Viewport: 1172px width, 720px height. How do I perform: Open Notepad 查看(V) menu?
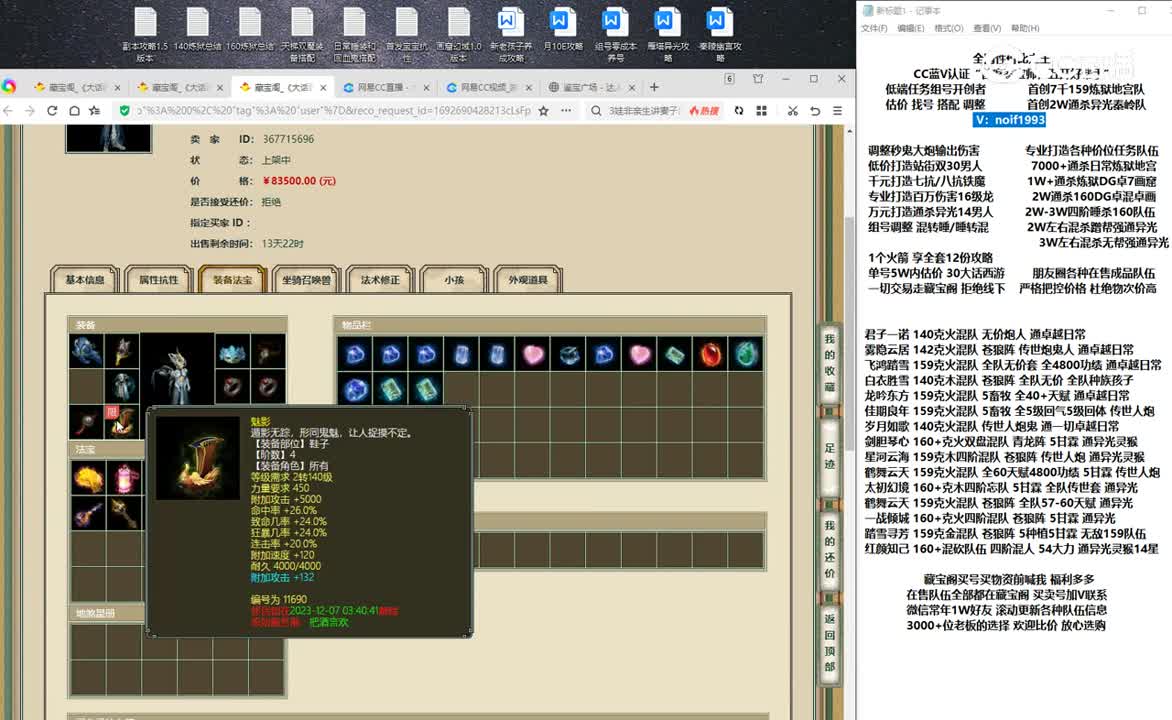tap(987, 28)
